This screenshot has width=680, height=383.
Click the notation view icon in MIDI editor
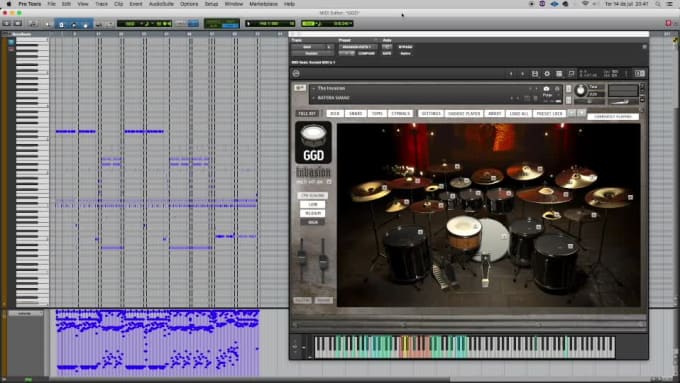point(33,24)
